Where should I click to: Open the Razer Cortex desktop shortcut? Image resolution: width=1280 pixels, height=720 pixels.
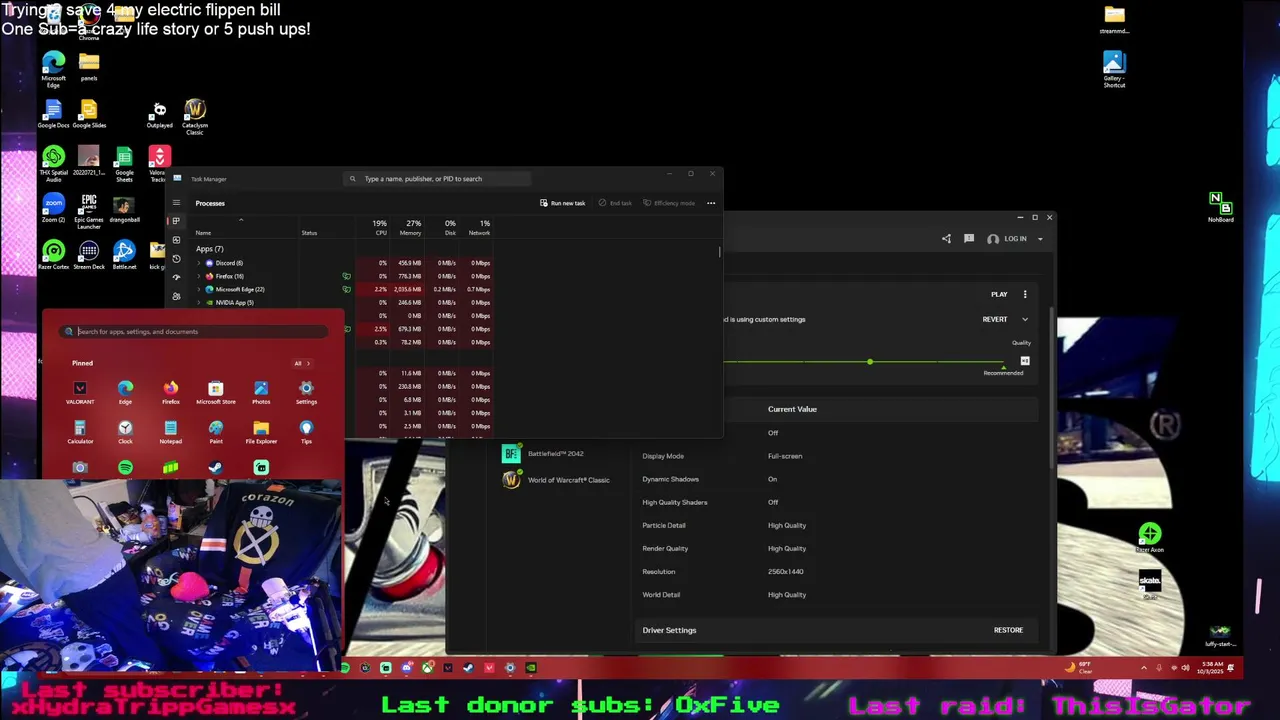53,255
